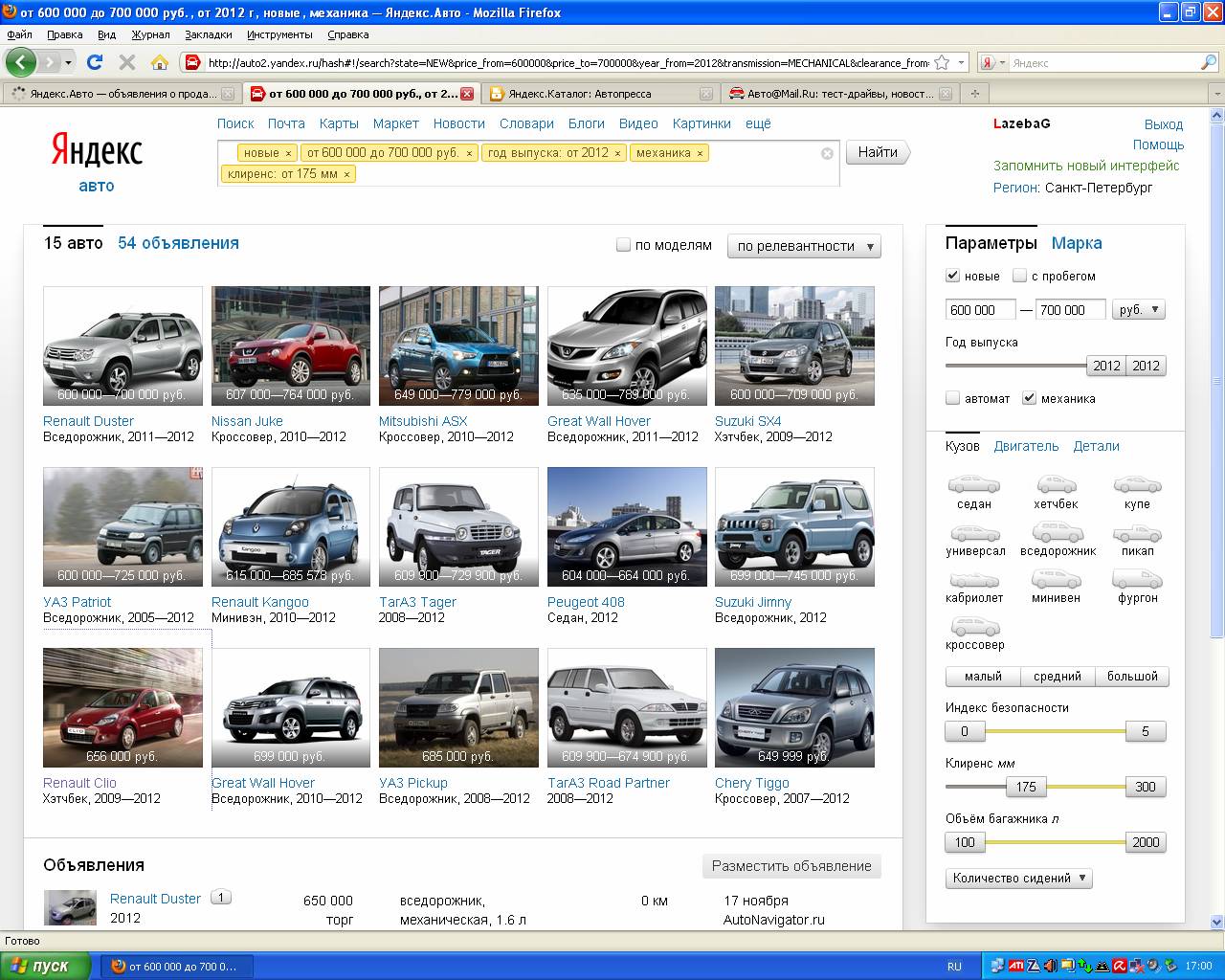Select the пикап body type icon
1225x980 pixels.
coord(1137,532)
